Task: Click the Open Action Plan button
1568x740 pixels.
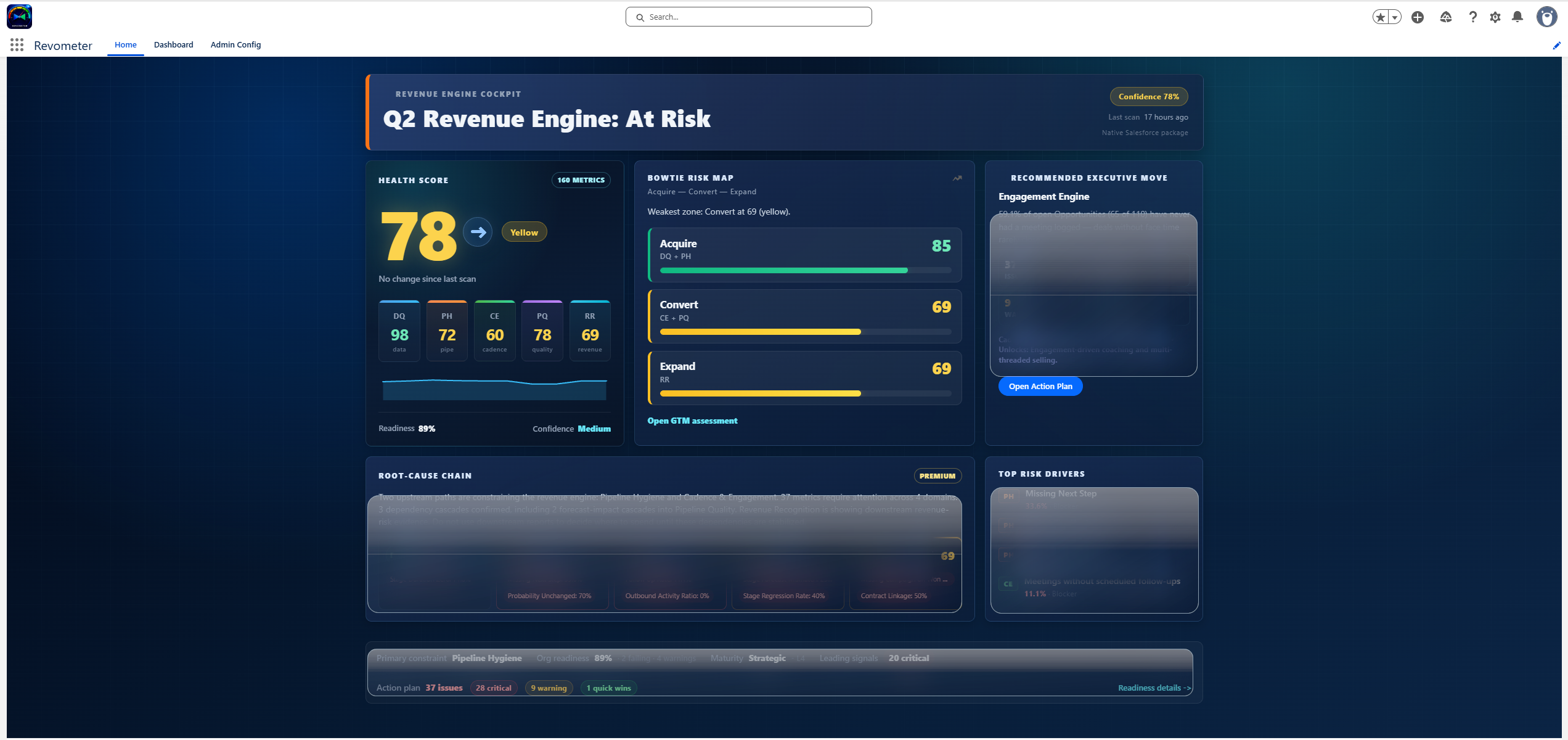Action: (1040, 387)
